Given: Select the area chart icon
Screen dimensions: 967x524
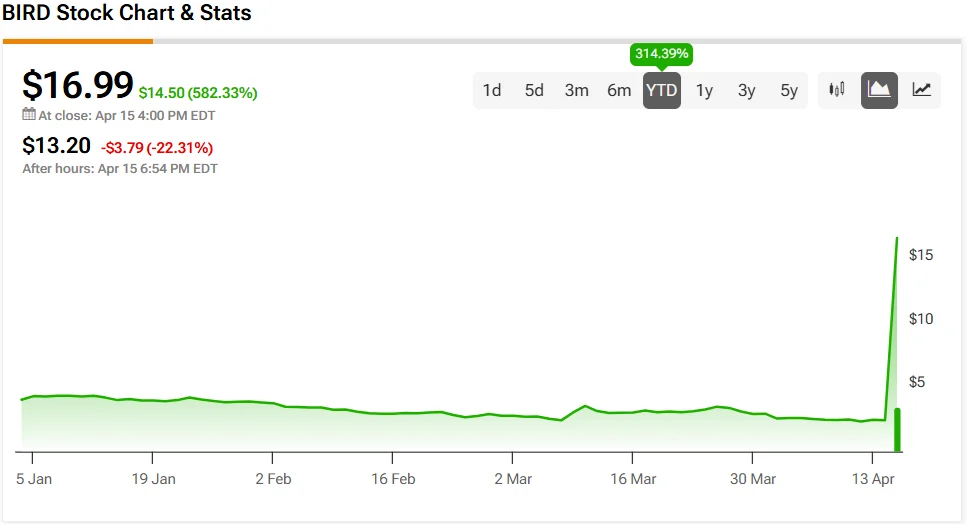Looking at the screenshot, I should 879,90.
